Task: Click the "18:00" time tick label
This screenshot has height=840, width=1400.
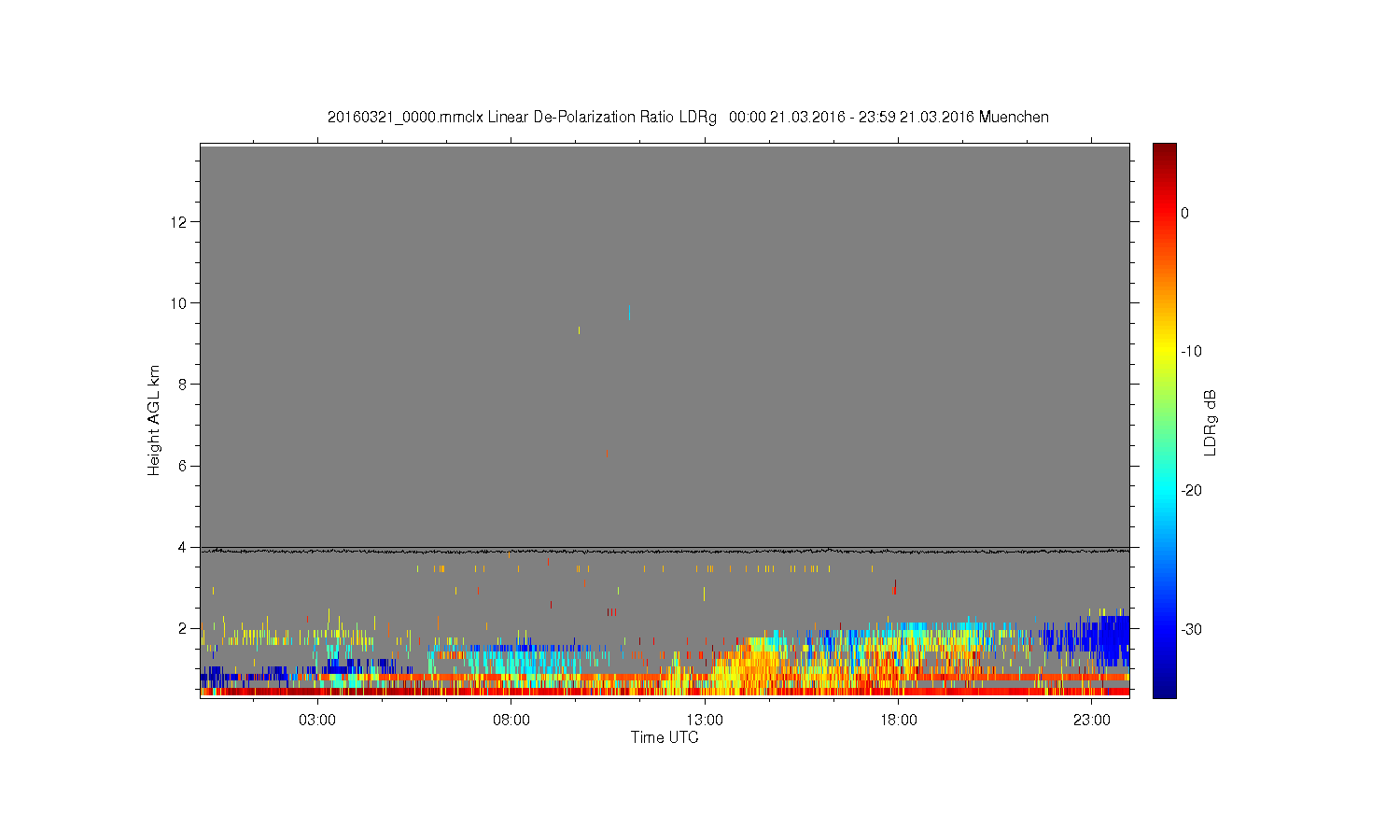Action: click(898, 721)
